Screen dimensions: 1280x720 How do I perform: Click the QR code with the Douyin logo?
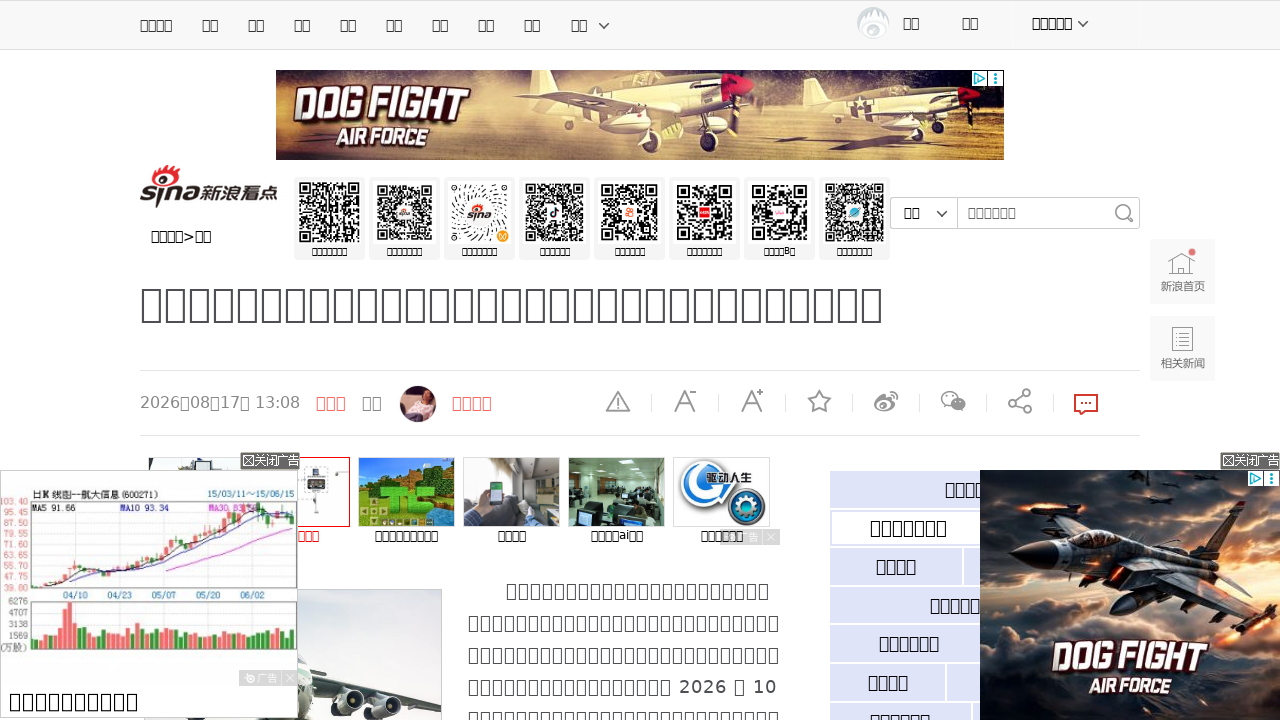coord(554,213)
